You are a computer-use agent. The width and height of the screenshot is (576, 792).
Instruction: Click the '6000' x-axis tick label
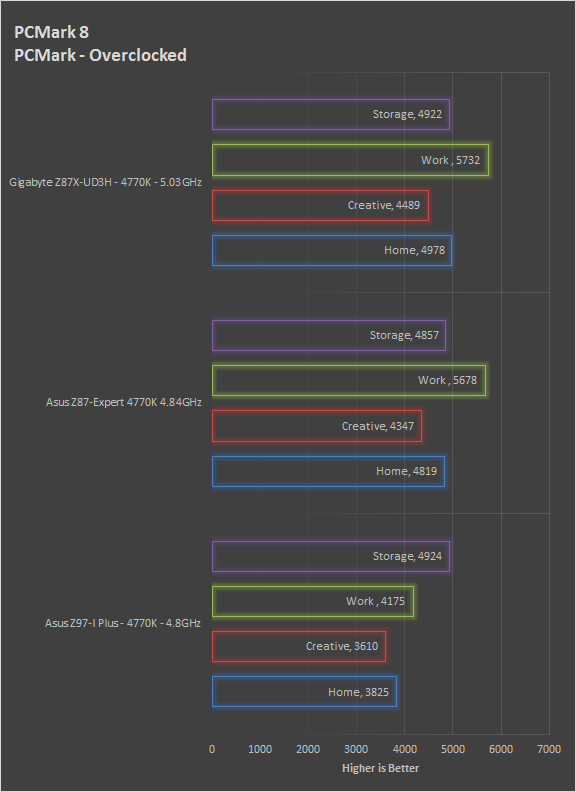(x=501, y=749)
